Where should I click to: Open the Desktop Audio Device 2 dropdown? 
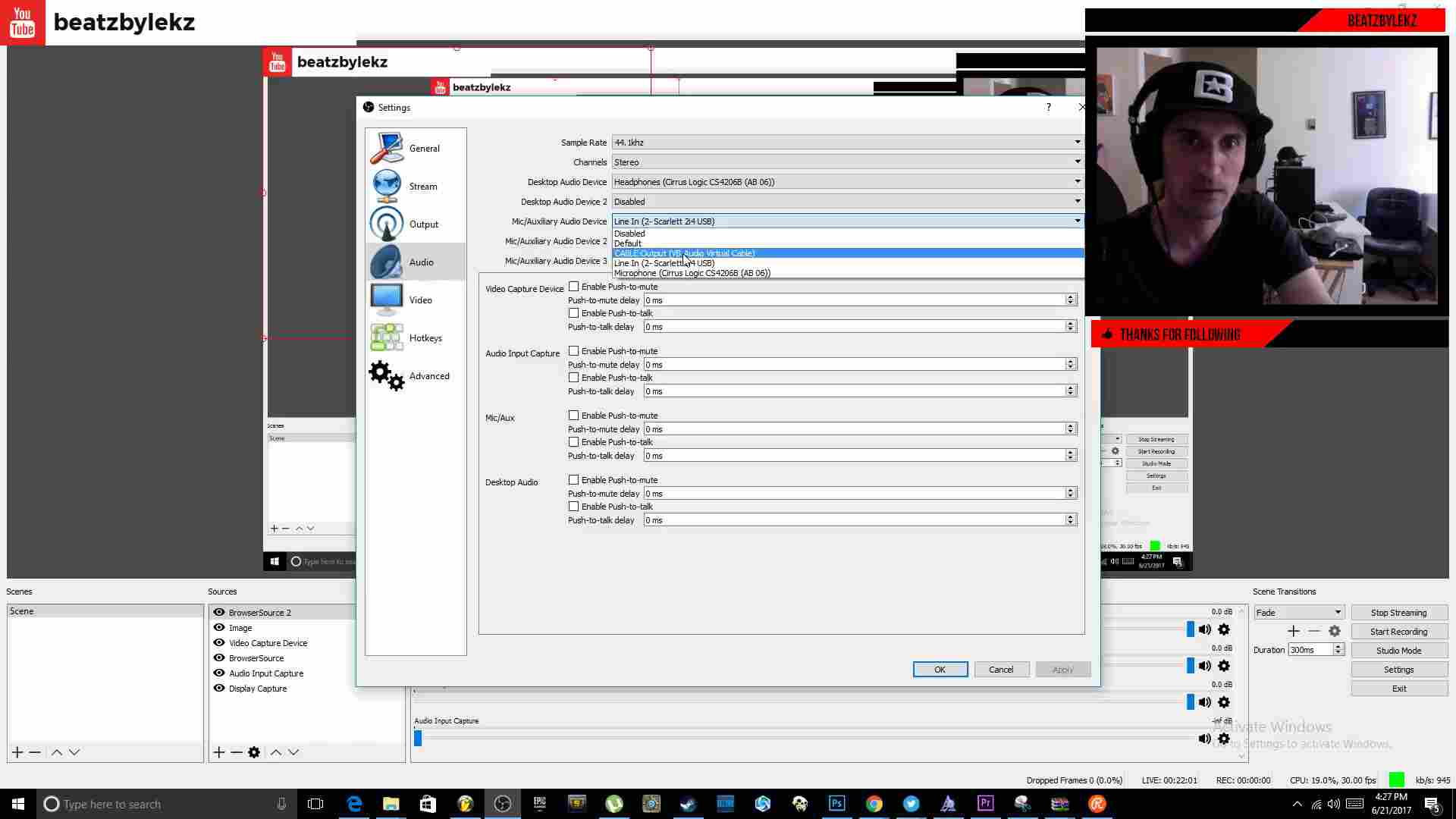point(848,202)
